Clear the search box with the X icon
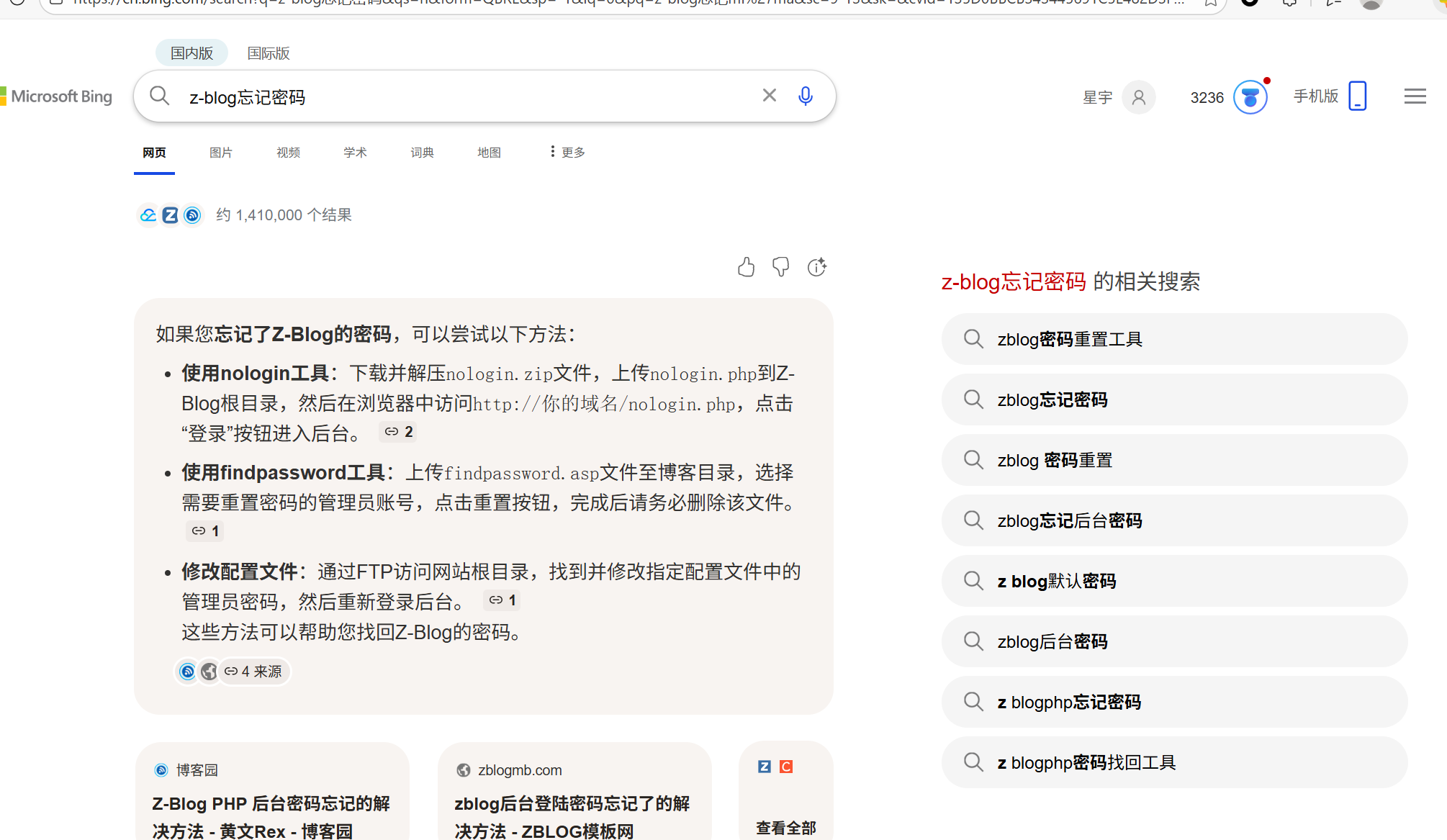Image resolution: width=1447 pixels, height=840 pixels. [x=769, y=96]
